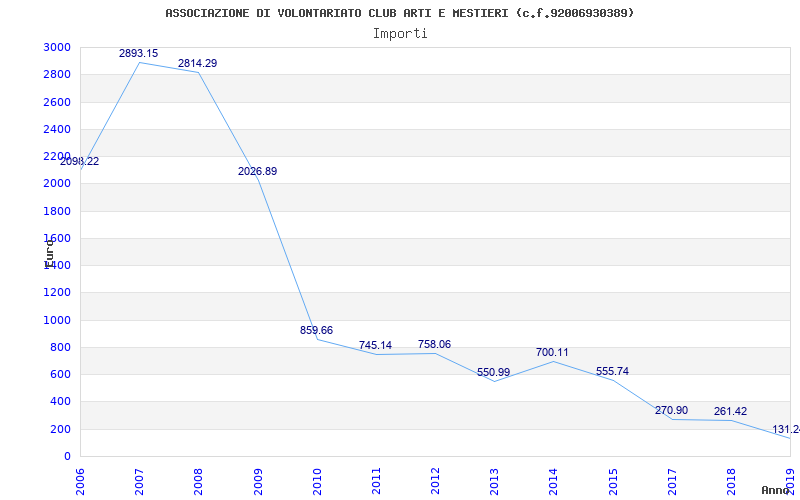Click the Importi subtitle

click(x=400, y=34)
